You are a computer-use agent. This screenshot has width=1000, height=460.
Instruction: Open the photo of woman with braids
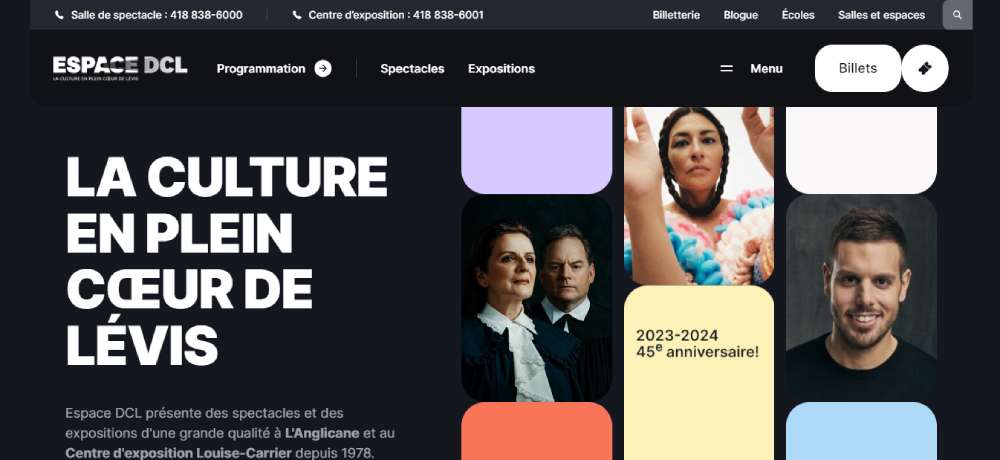699,195
